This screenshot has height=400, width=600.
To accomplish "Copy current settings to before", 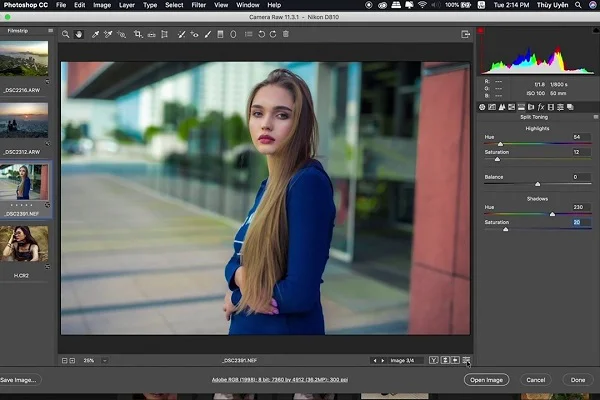I will 455,360.
